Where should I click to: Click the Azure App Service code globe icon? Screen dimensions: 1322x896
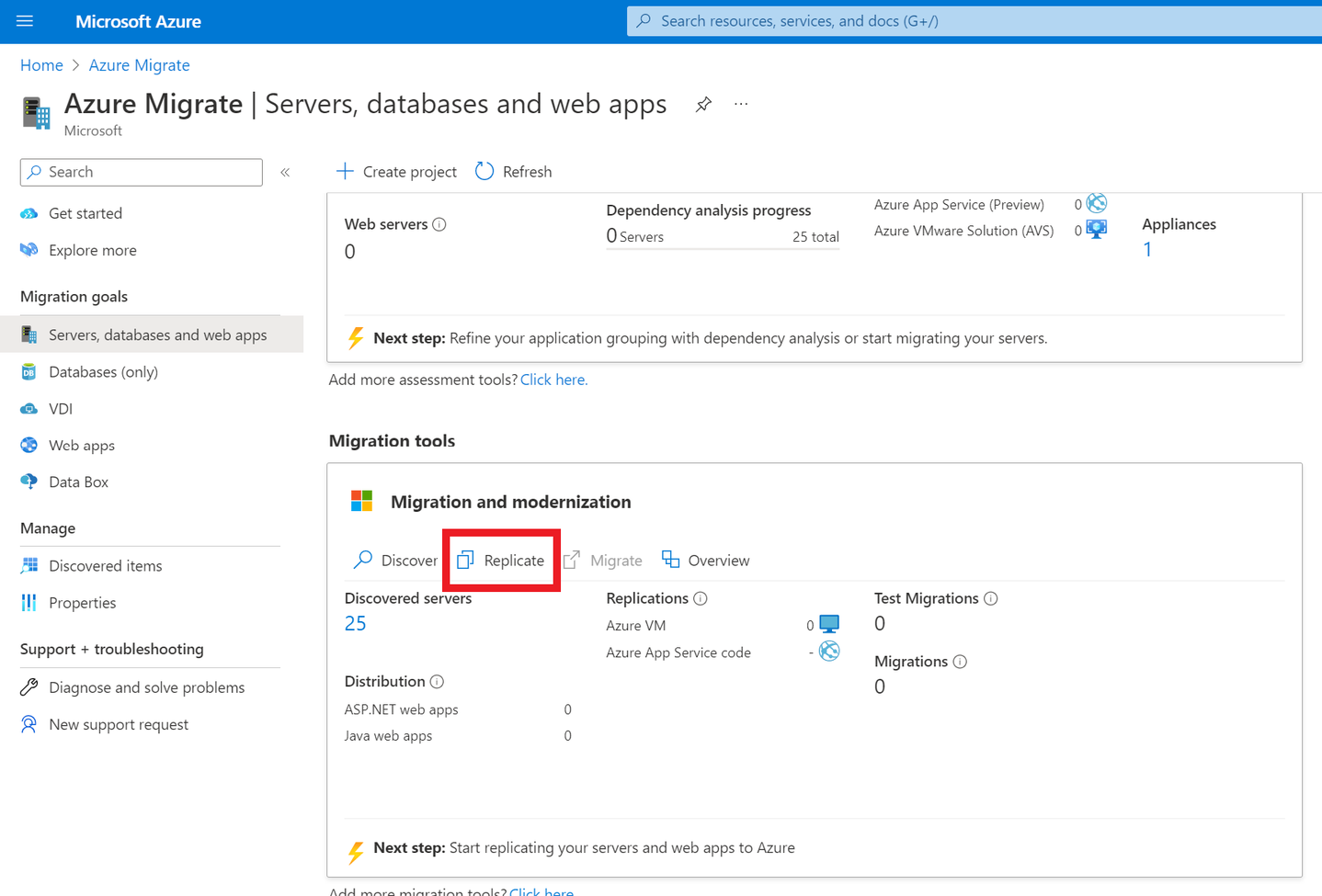click(829, 652)
